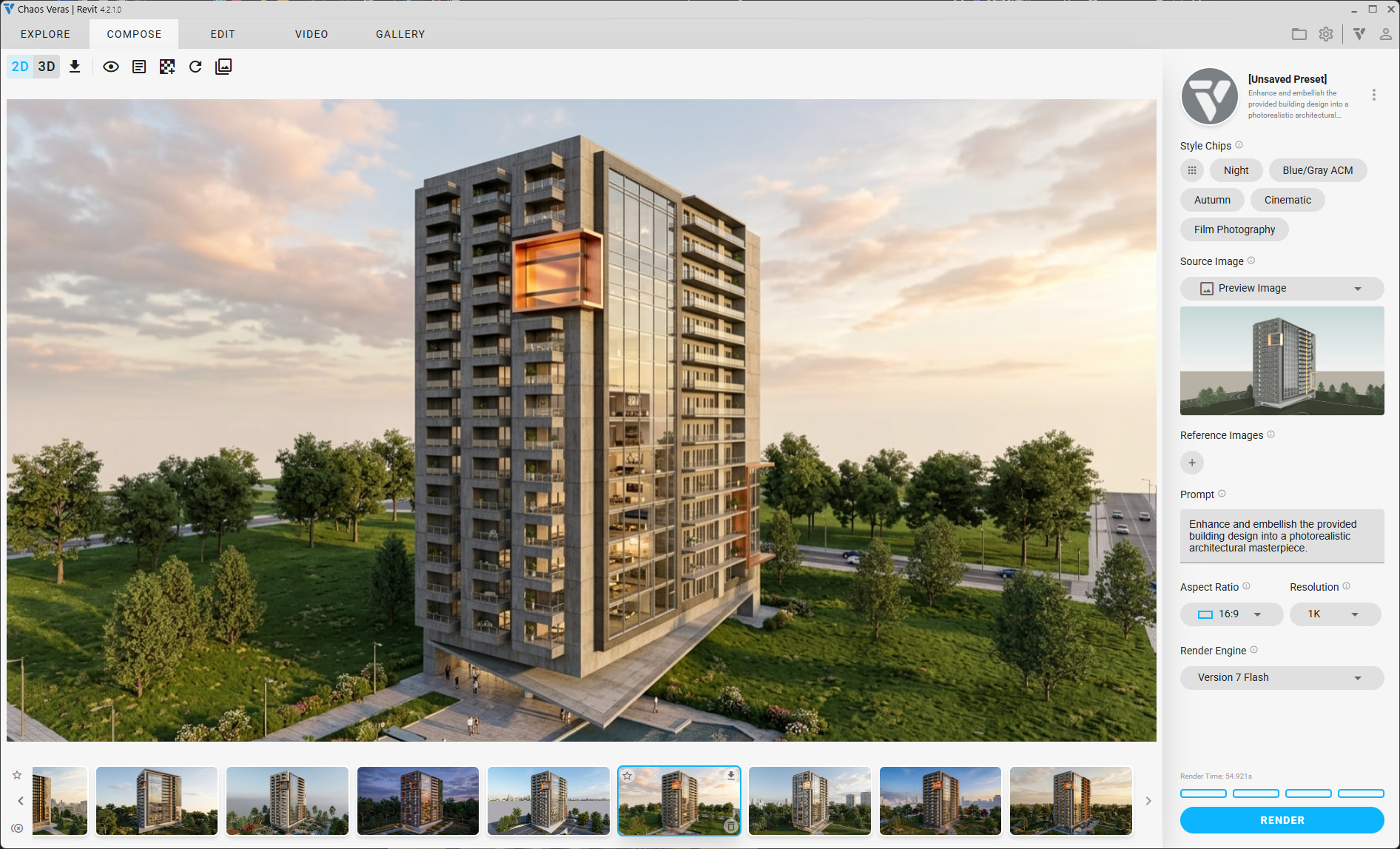
Task: Open settings gear icon at top right
Action: (1326, 34)
